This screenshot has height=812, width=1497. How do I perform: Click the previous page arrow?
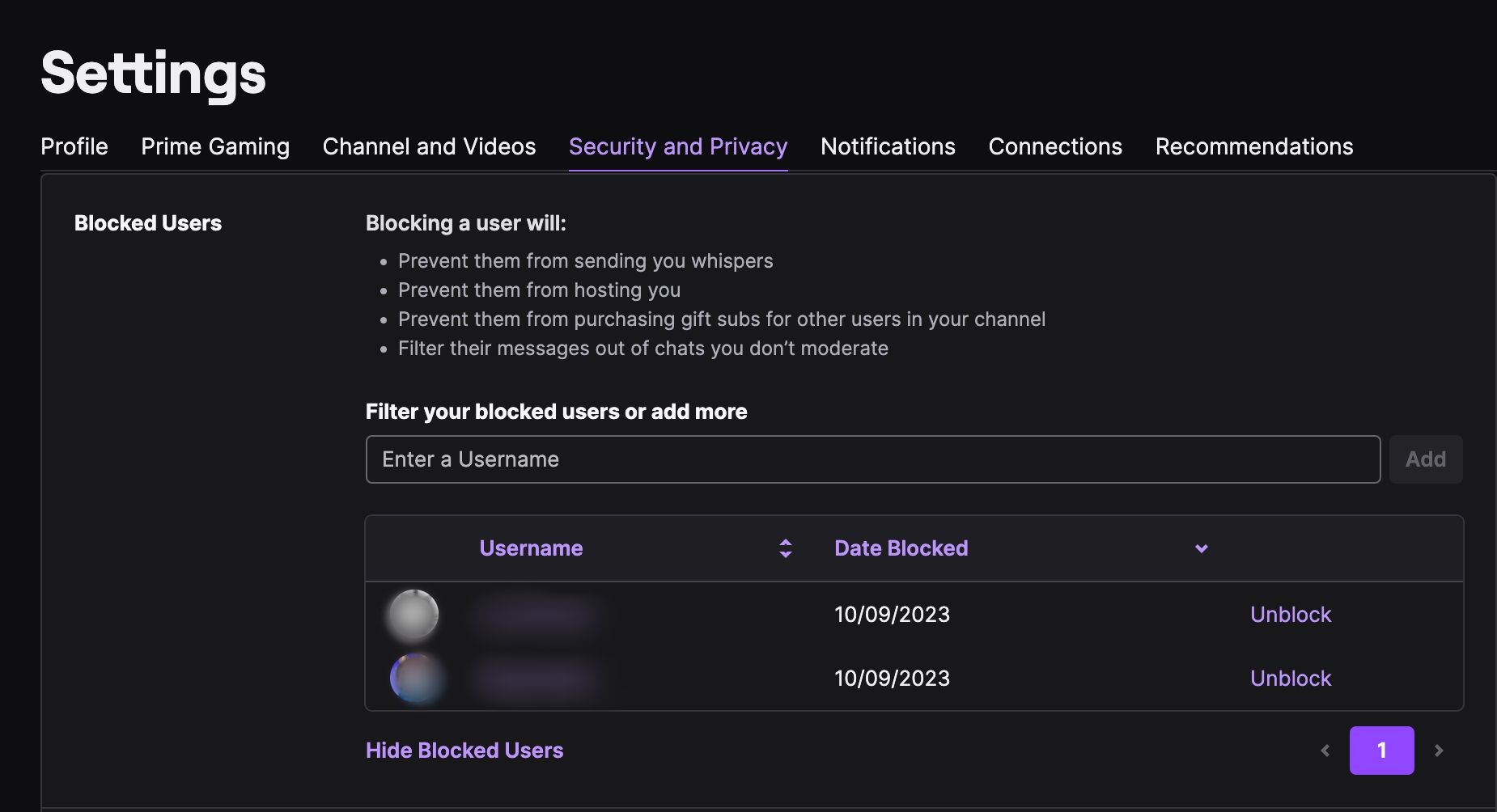pyautogui.click(x=1325, y=750)
